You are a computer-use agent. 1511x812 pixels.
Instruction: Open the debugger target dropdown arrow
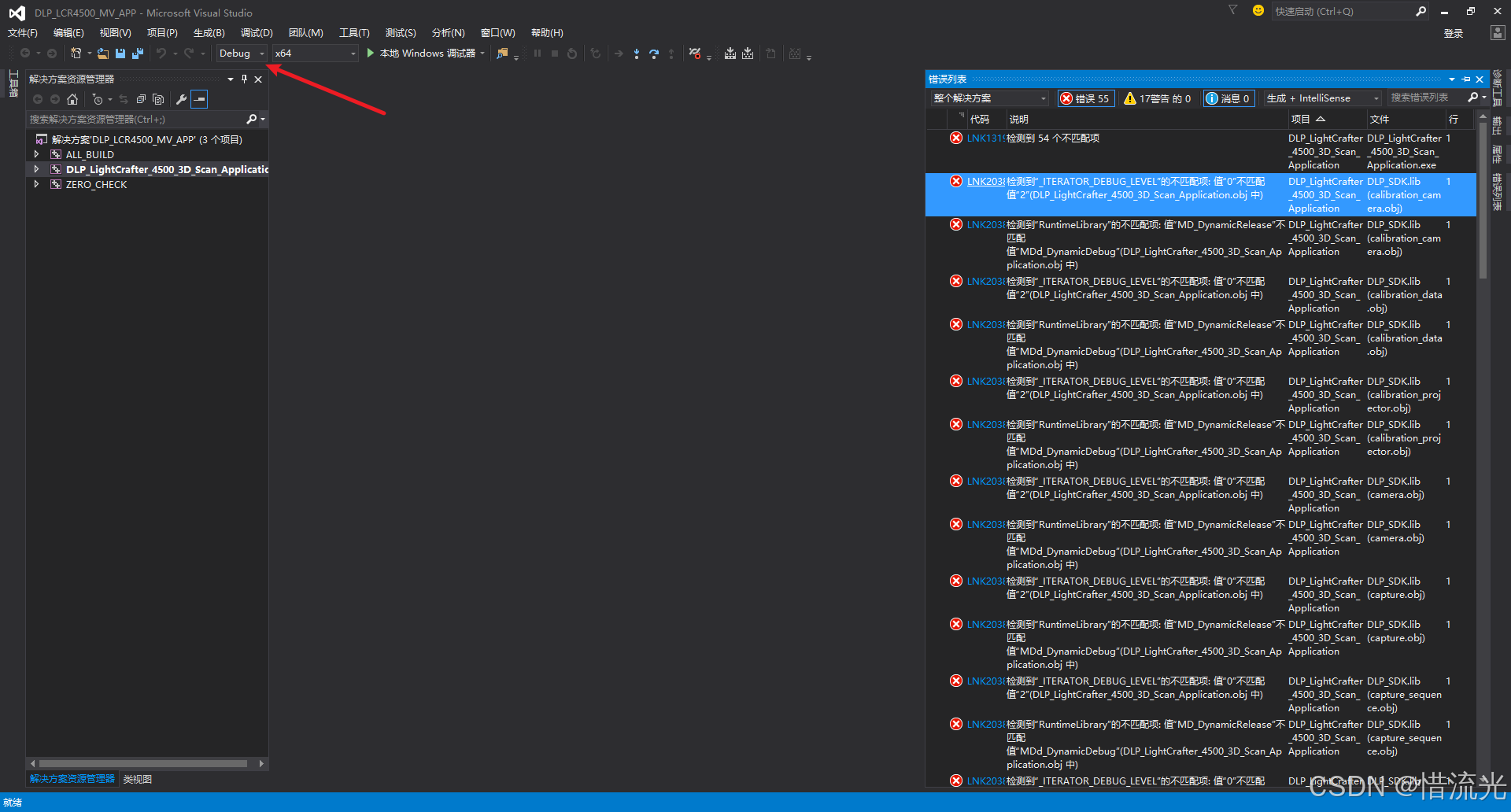coord(482,54)
